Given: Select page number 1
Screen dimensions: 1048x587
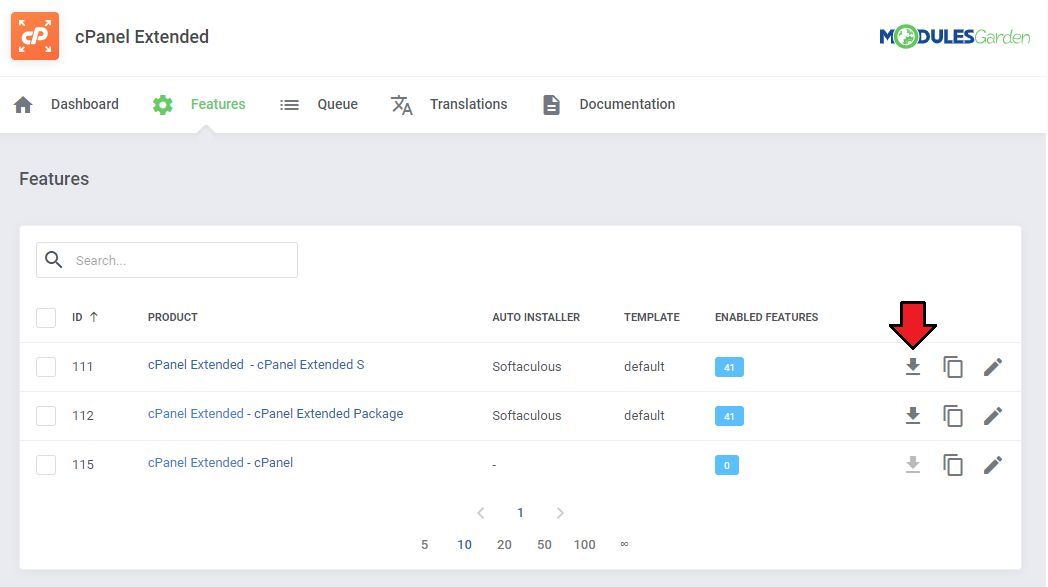Looking at the screenshot, I should click(520, 513).
